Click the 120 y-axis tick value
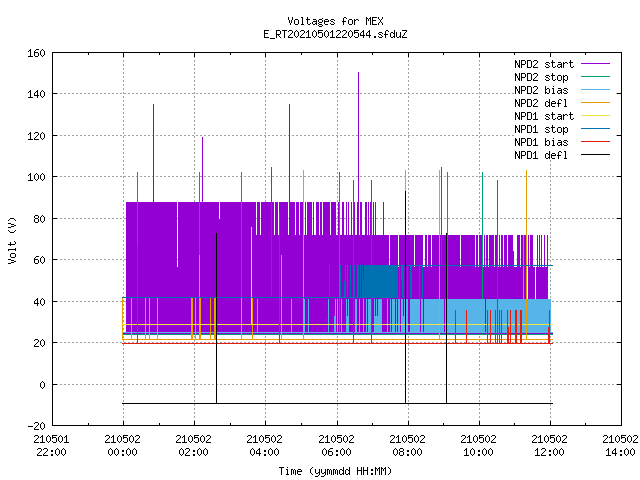This screenshot has width=640, height=480. 36,136
